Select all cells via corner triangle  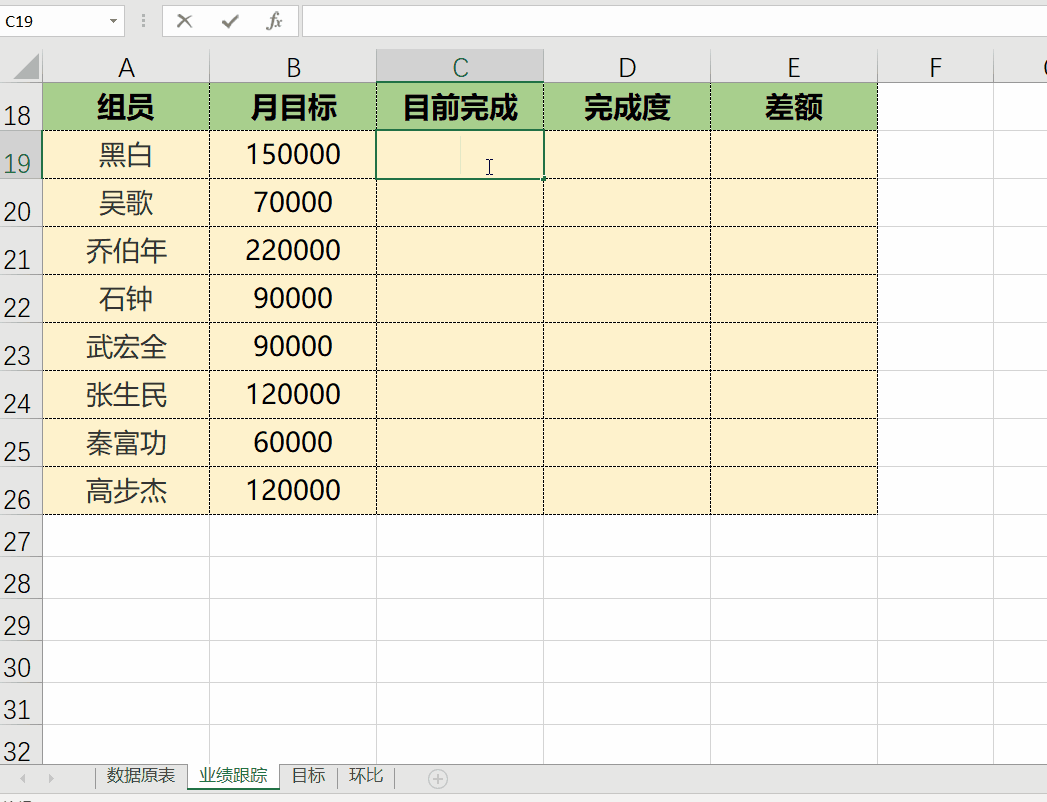coord(26,67)
